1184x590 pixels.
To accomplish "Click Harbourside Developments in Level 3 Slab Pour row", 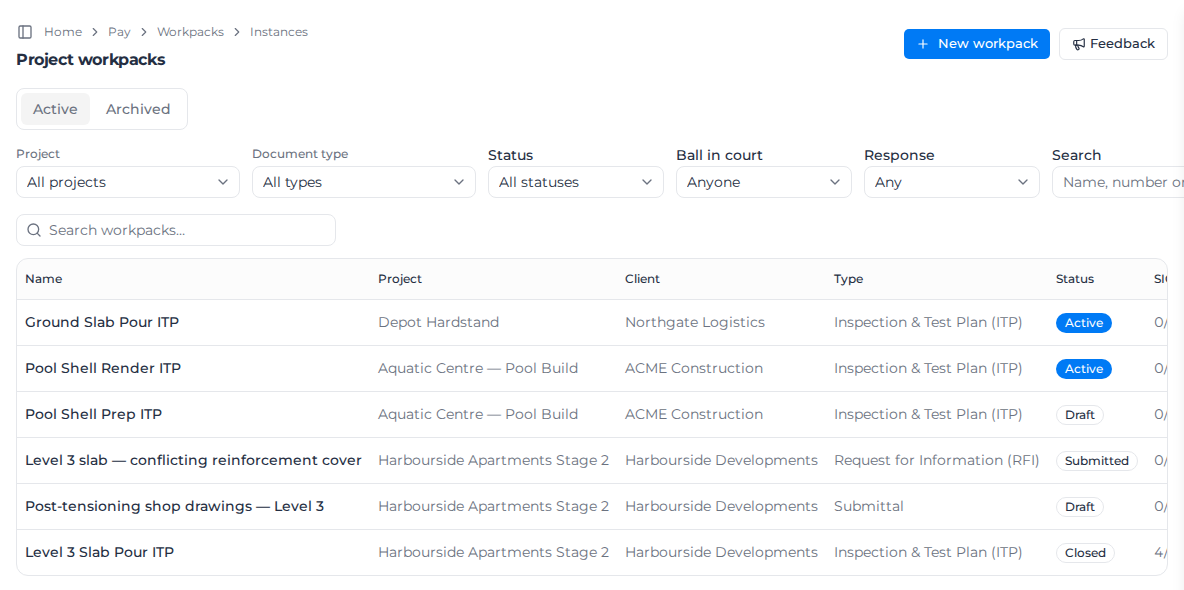I will pos(721,553).
